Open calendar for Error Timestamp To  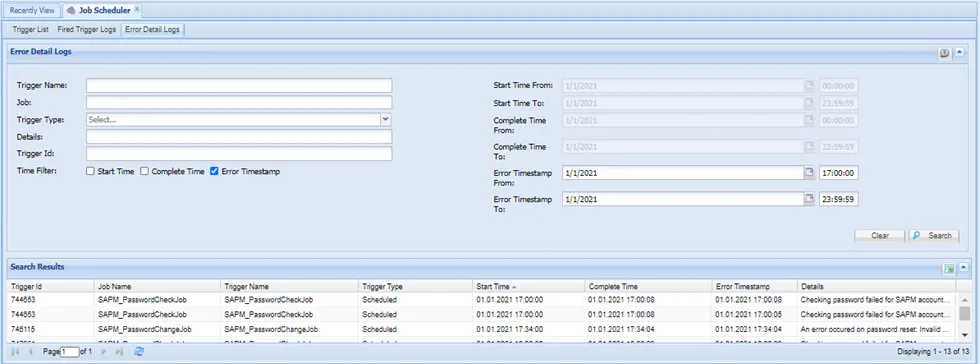809,199
